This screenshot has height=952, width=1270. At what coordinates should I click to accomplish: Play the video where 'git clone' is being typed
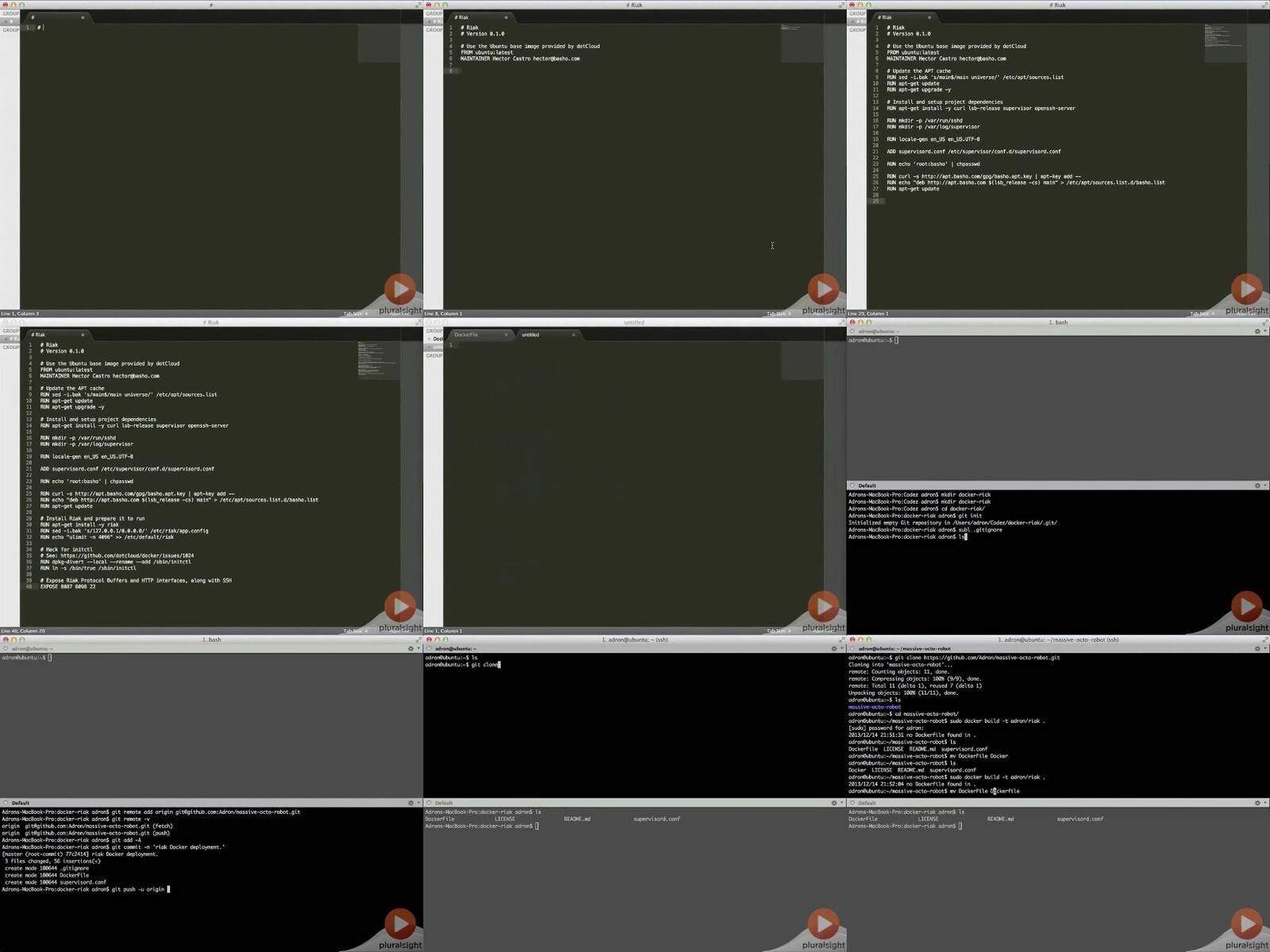point(823,923)
